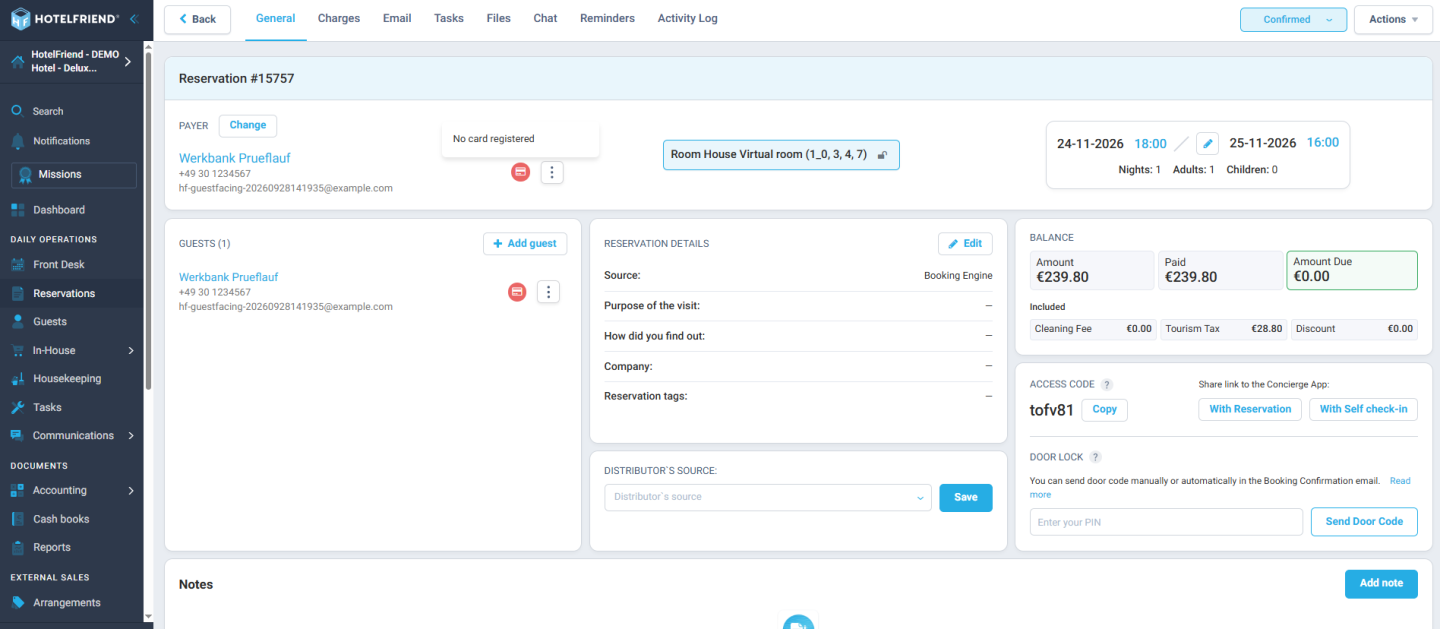Expand Communications submenu
This screenshot has height=629, width=1440.
tap(131, 436)
